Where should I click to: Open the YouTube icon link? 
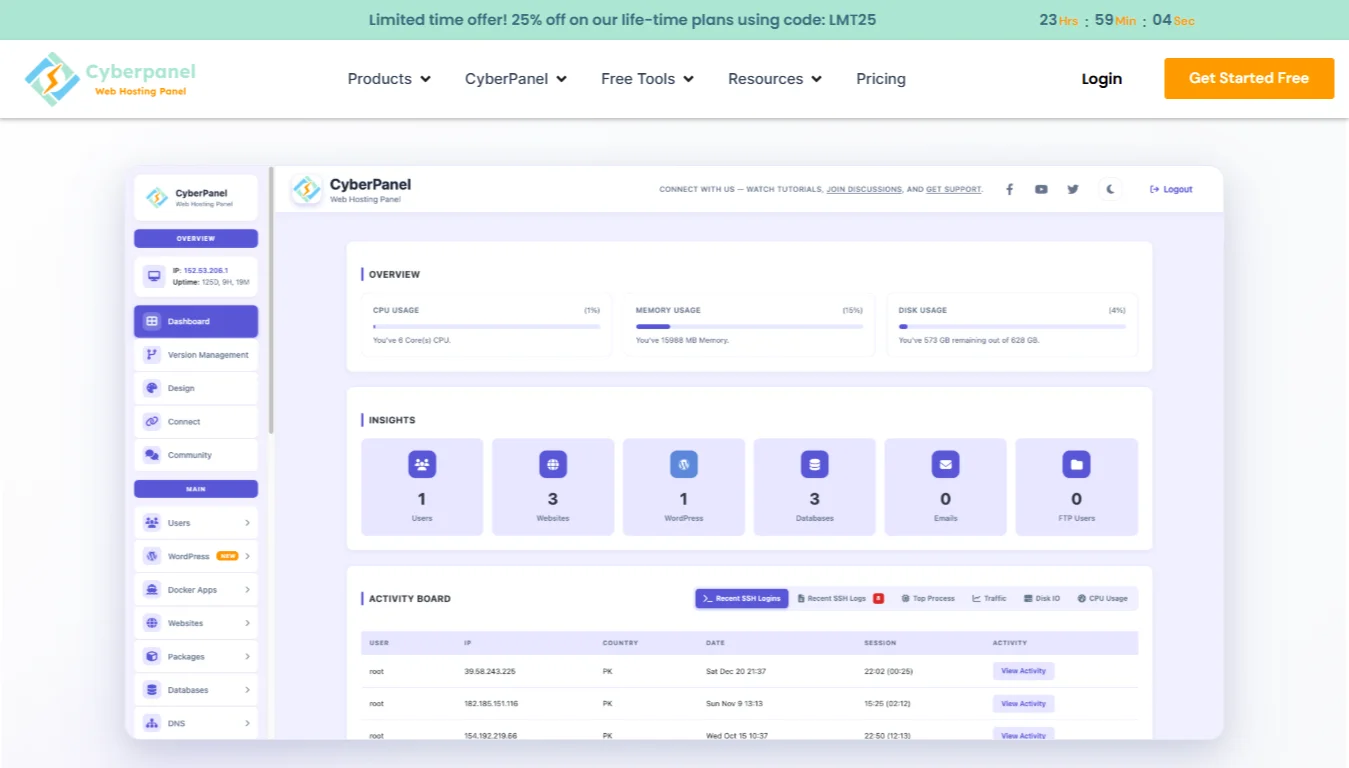click(x=1041, y=189)
